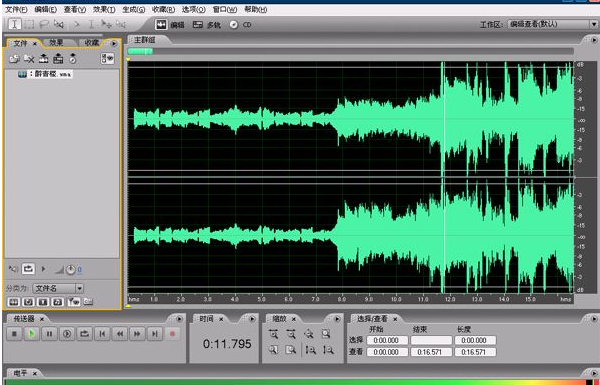This screenshot has height=385, width=600.
Task: Toggle Auto-Play in the Files panel
Action: [x=13, y=269]
